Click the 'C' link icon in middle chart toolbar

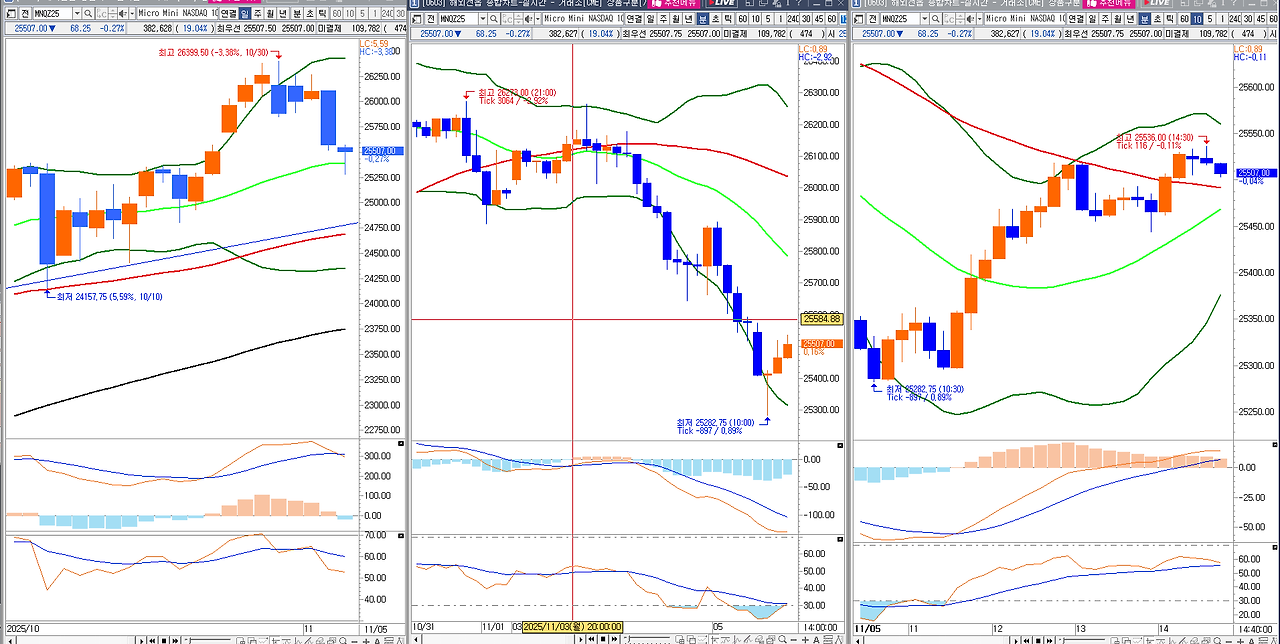click(x=507, y=19)
